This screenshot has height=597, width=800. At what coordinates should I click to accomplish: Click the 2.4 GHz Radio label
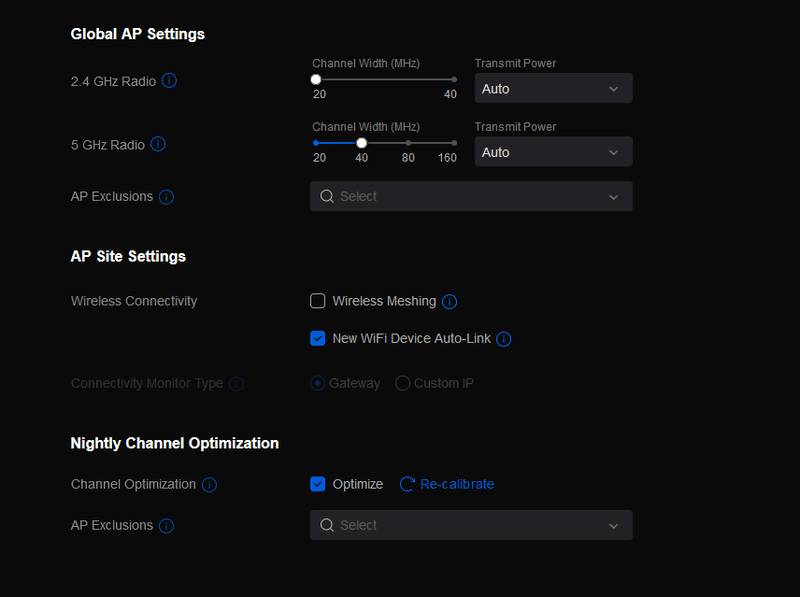(113, 82)
